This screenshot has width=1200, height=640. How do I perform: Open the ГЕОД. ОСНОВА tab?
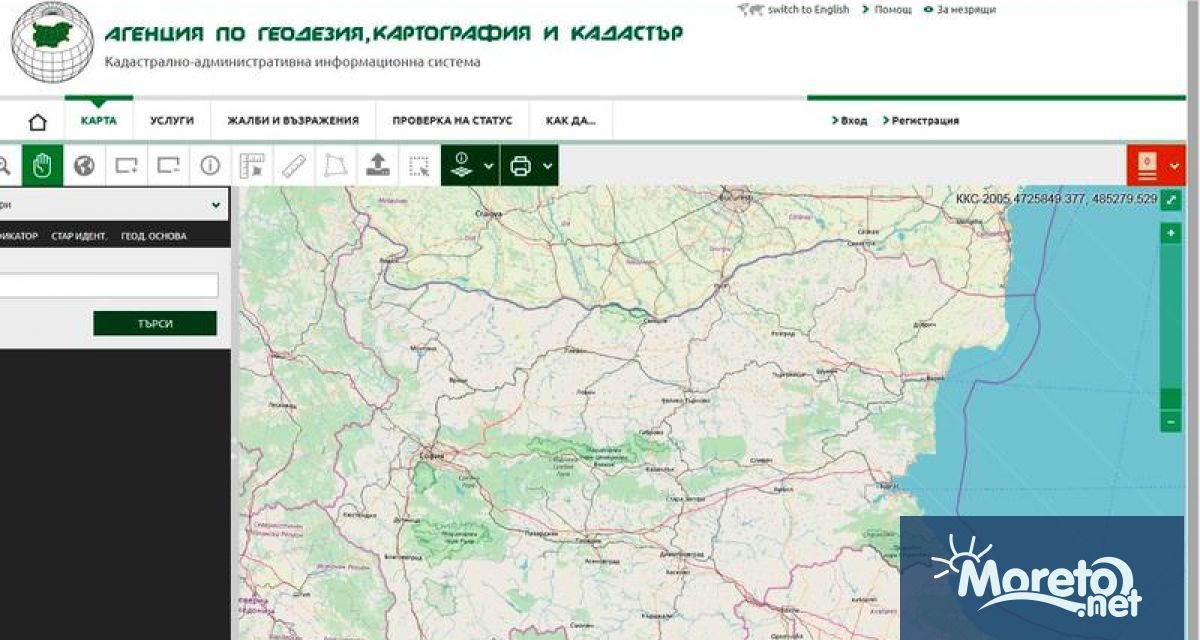153,236
